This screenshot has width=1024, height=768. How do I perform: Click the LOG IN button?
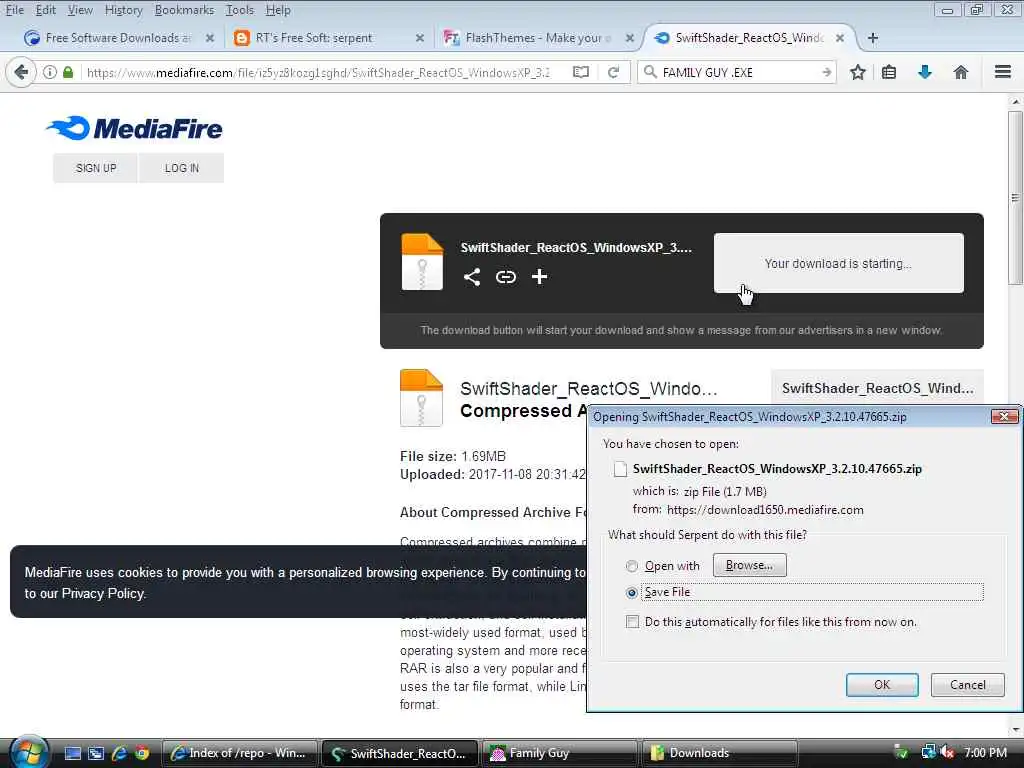pyautogui.click(x=182, y=168)
